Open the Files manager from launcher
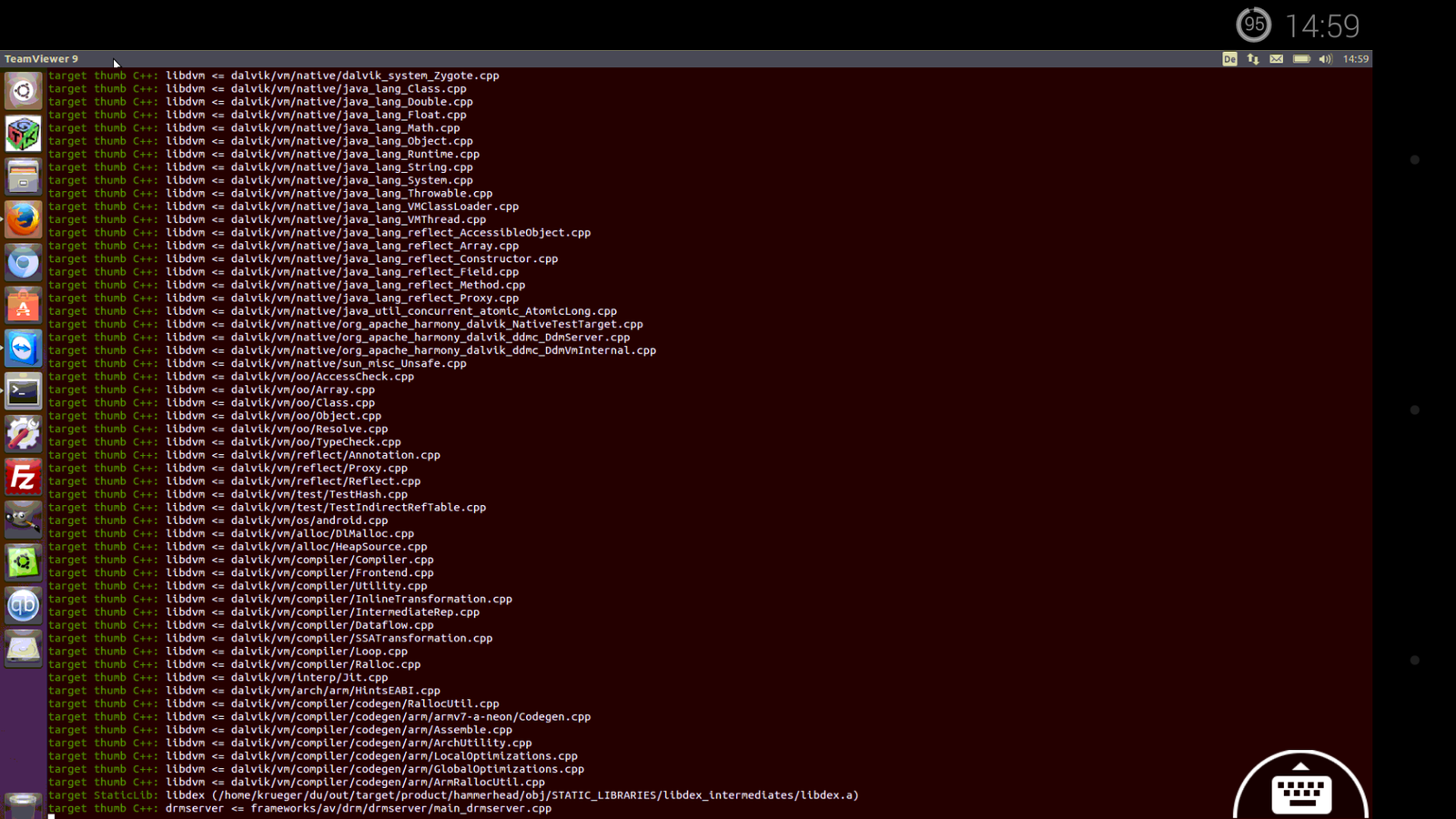The width and height of the screenshot is (1456, 819). [24, 177]
